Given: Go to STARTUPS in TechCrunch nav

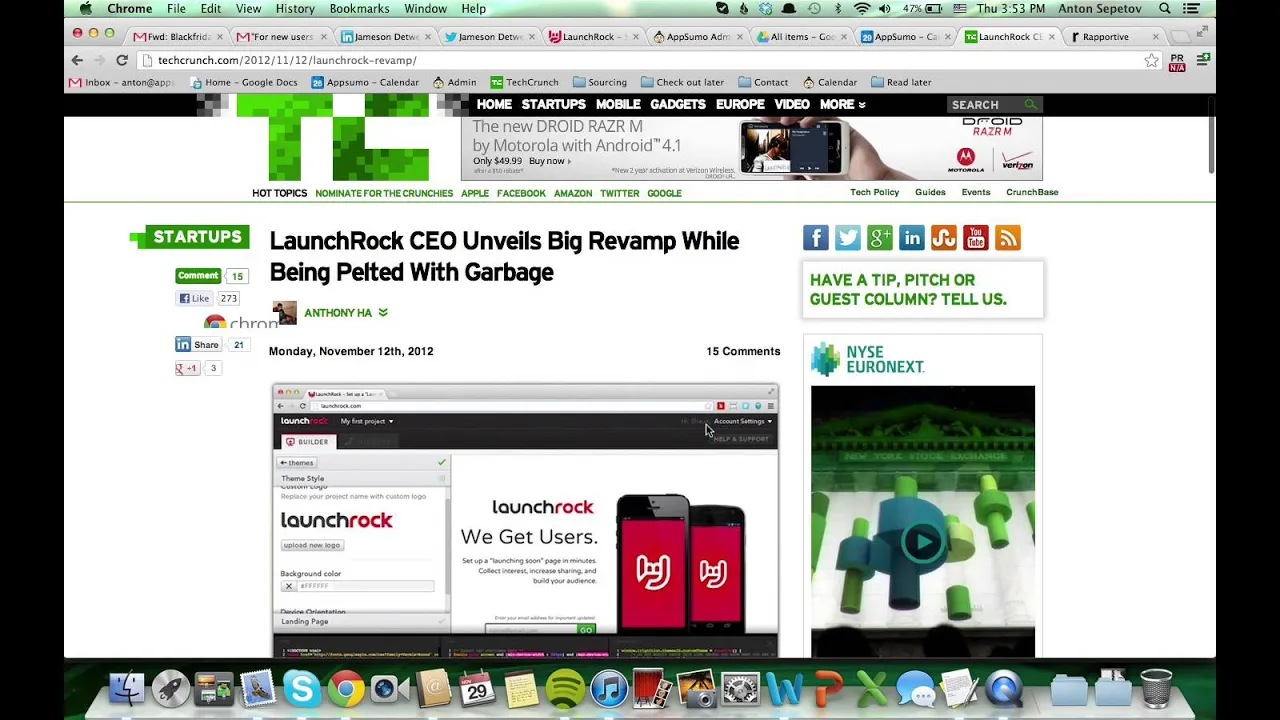Looking at the screenshot, I should tap(553, 104).
